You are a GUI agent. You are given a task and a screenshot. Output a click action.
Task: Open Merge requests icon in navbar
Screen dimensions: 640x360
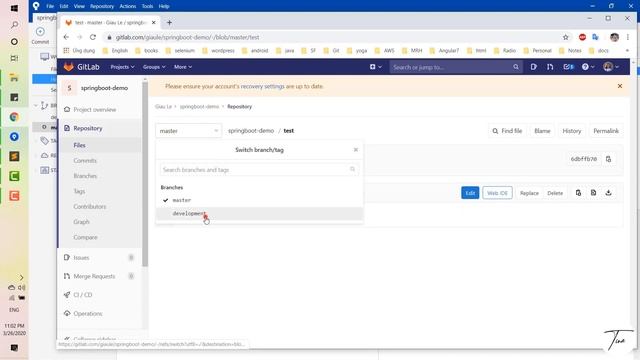click(550, 67)
